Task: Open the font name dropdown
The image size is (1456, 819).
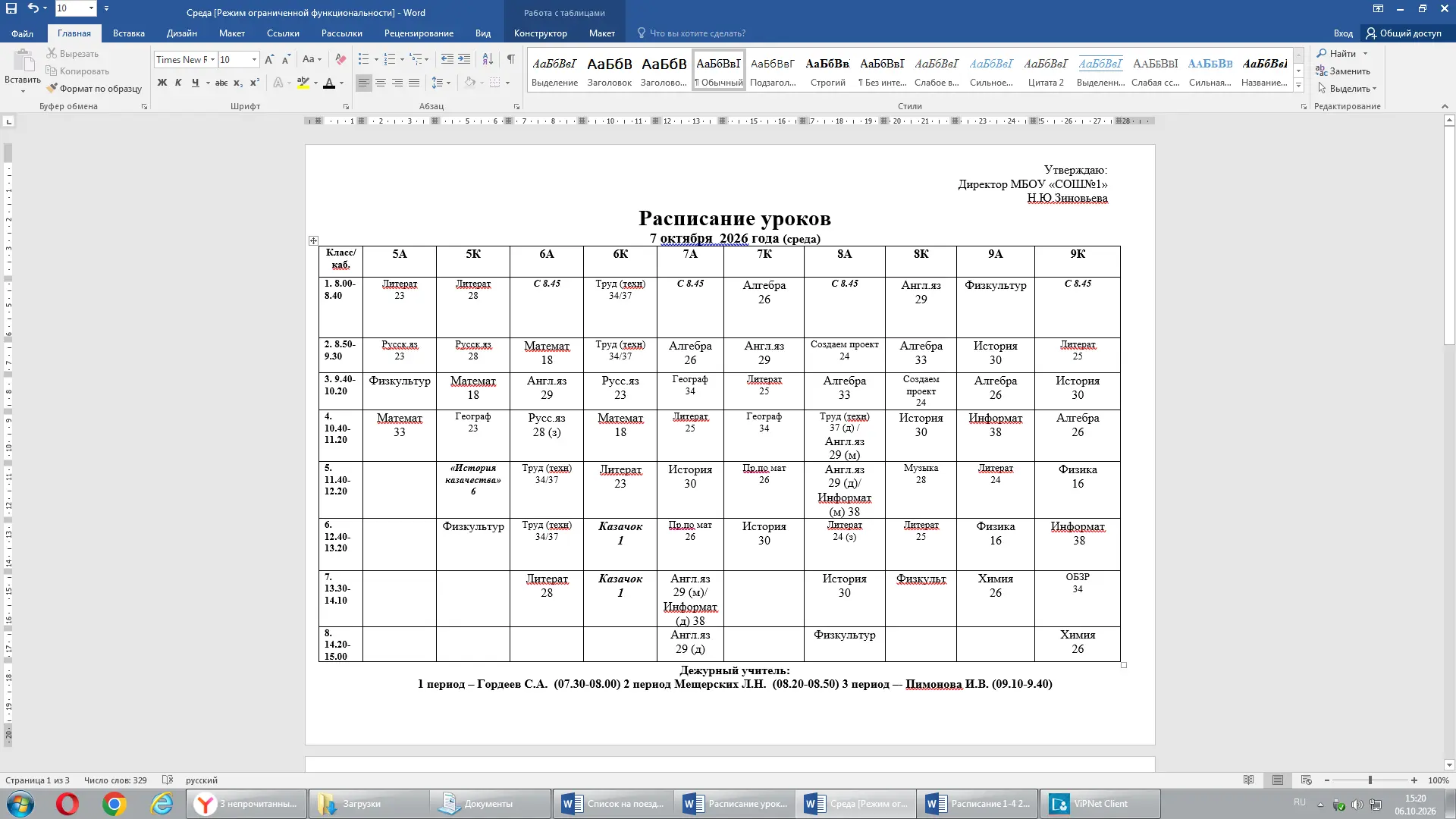Action: 213,59
